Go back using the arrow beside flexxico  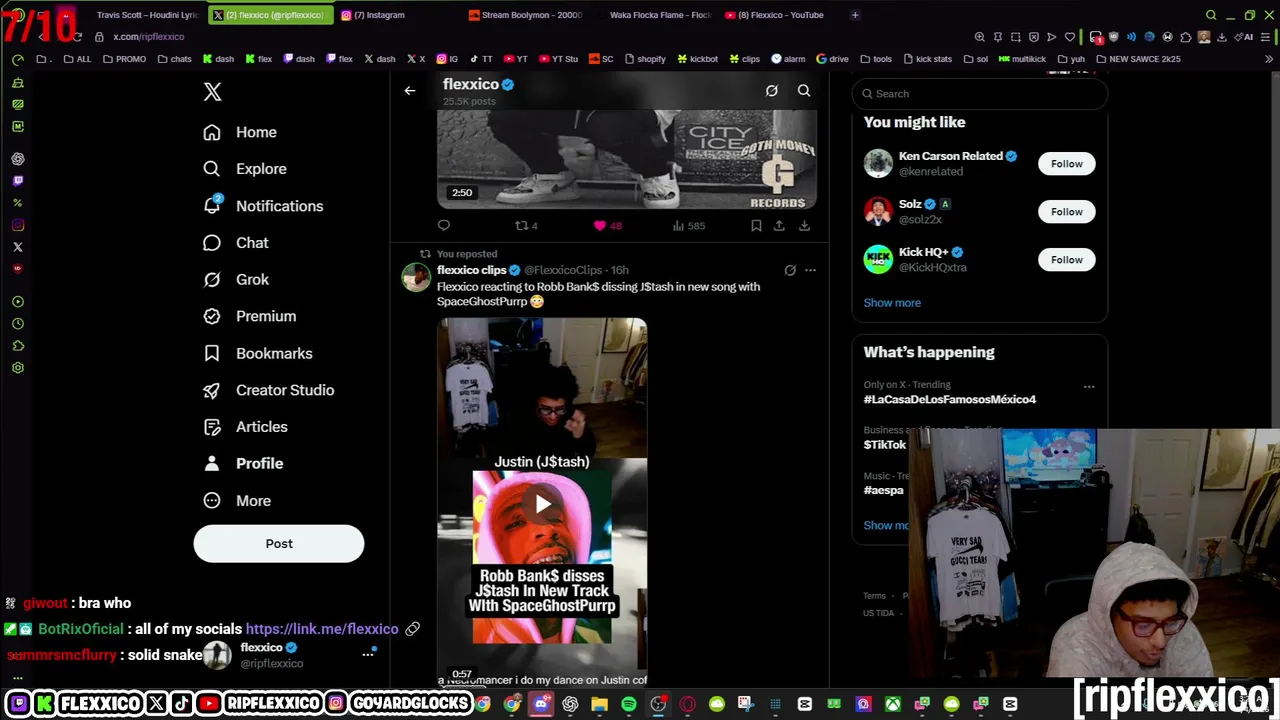(x=410, y=91)
